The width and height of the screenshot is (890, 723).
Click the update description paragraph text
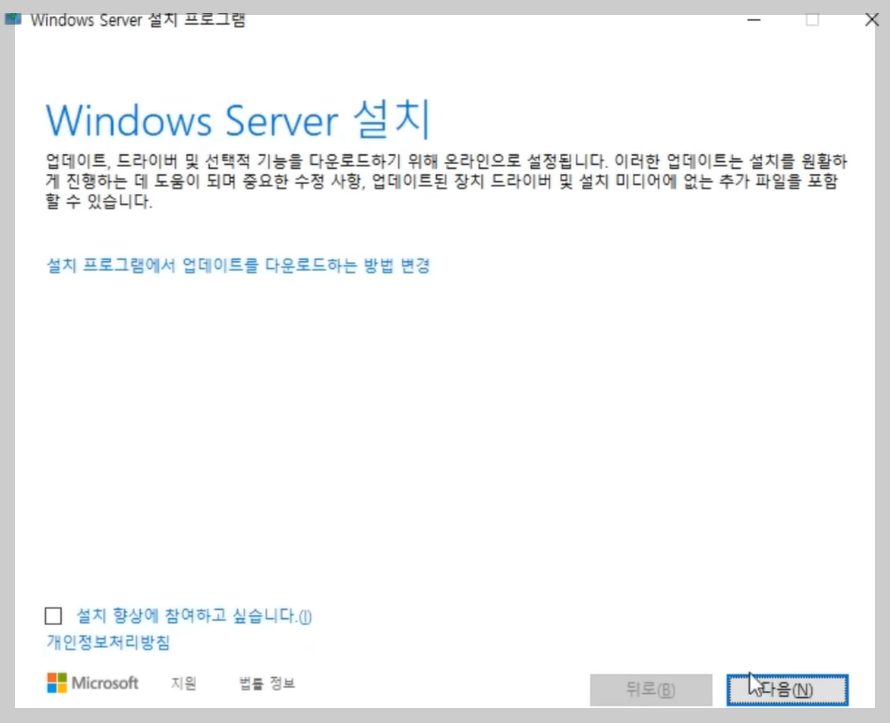tap(446, 181)
